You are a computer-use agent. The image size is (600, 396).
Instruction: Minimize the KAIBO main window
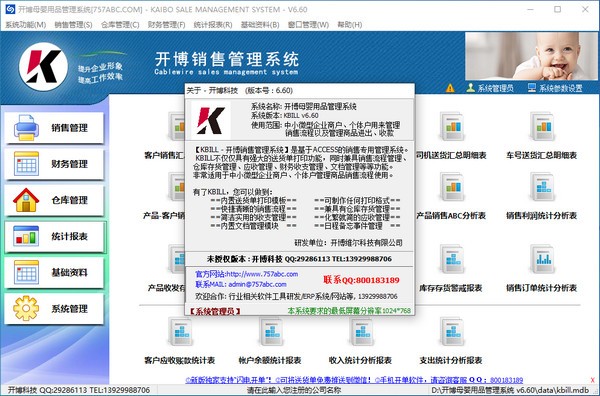(x=530, y=10)
